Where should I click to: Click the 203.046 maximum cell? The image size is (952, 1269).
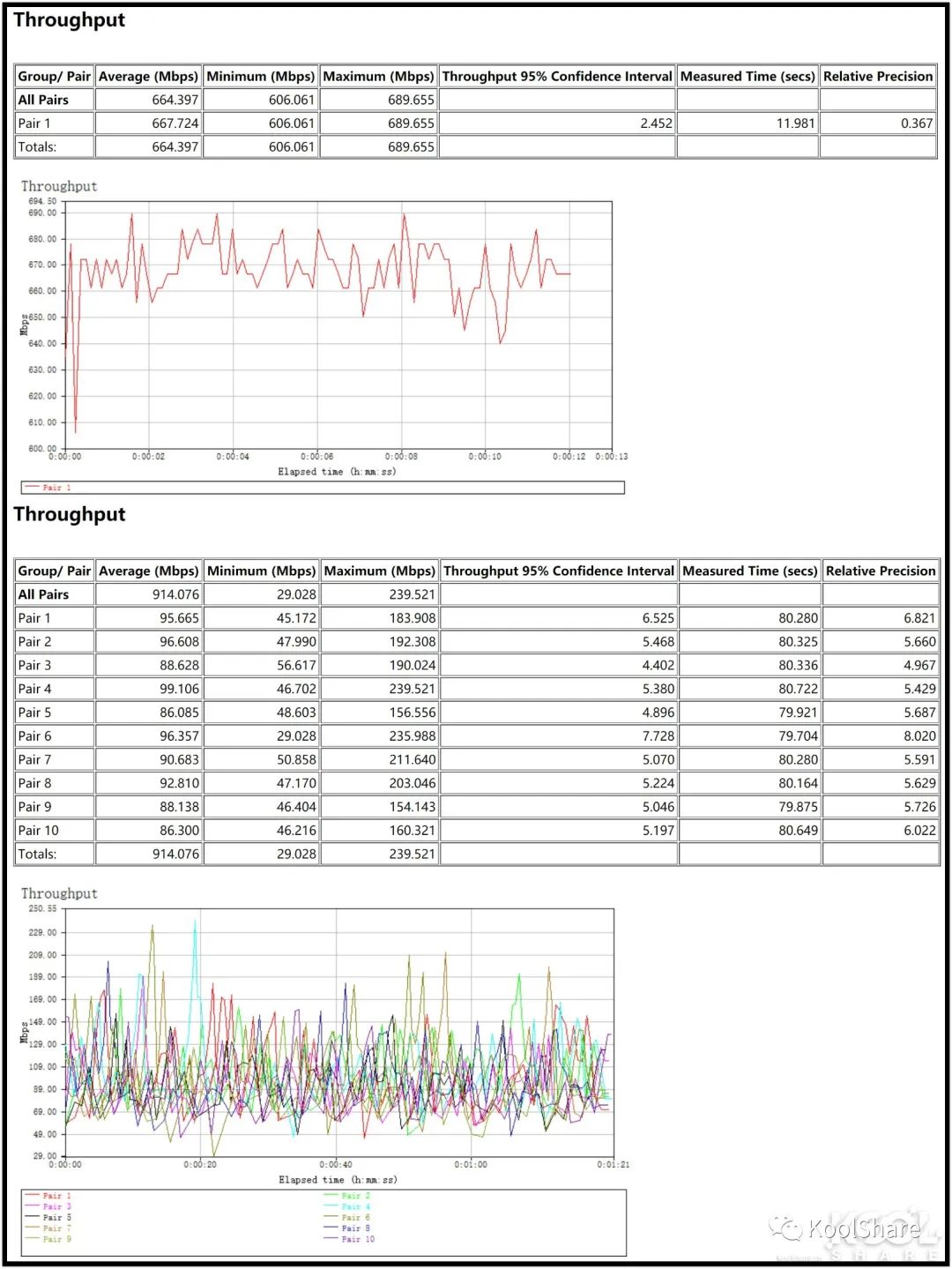click(x=379, y=783)
